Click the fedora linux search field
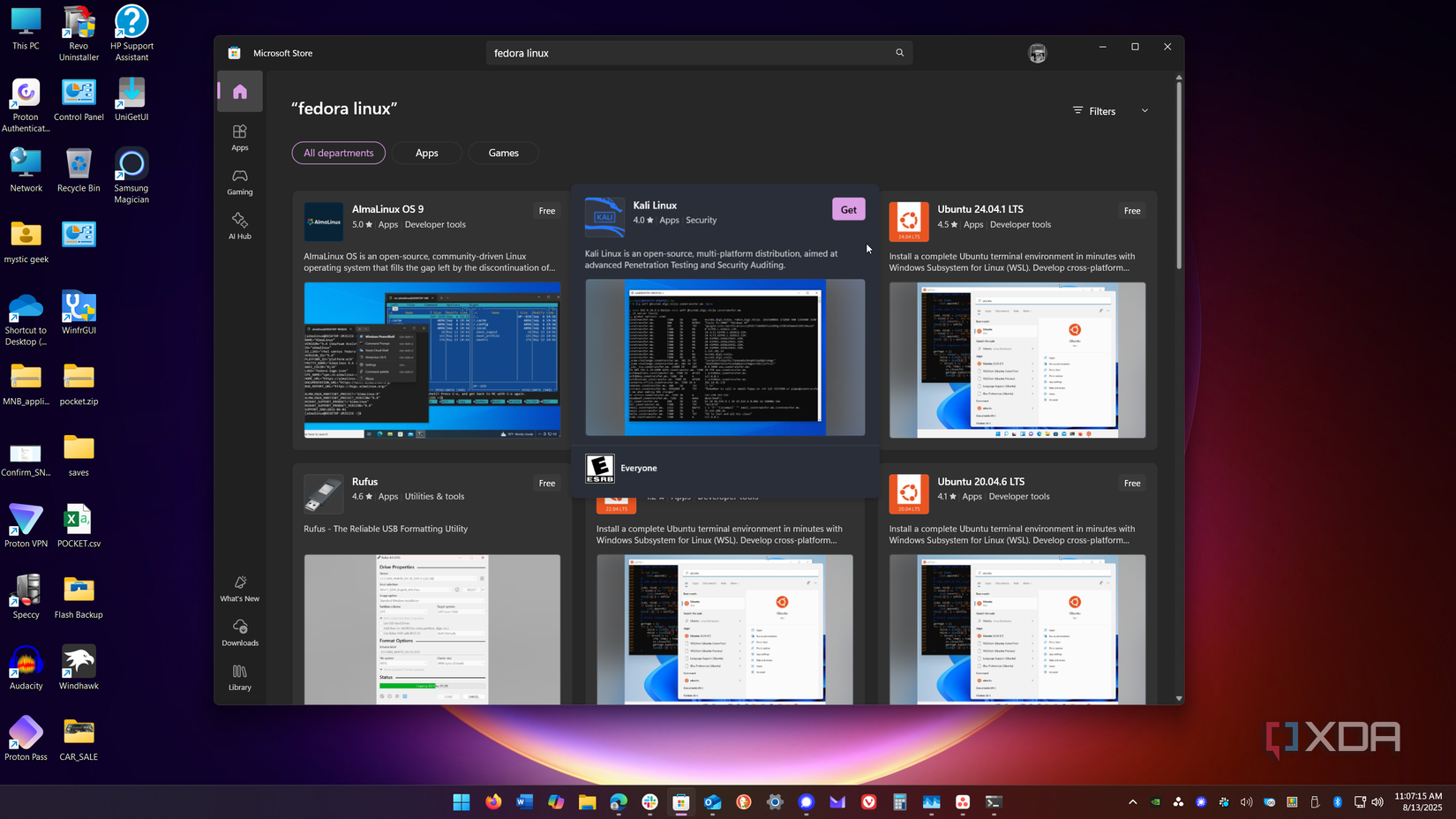Image resolution: width=1456 pixels, height=819 pixels. tap(688, 53)
